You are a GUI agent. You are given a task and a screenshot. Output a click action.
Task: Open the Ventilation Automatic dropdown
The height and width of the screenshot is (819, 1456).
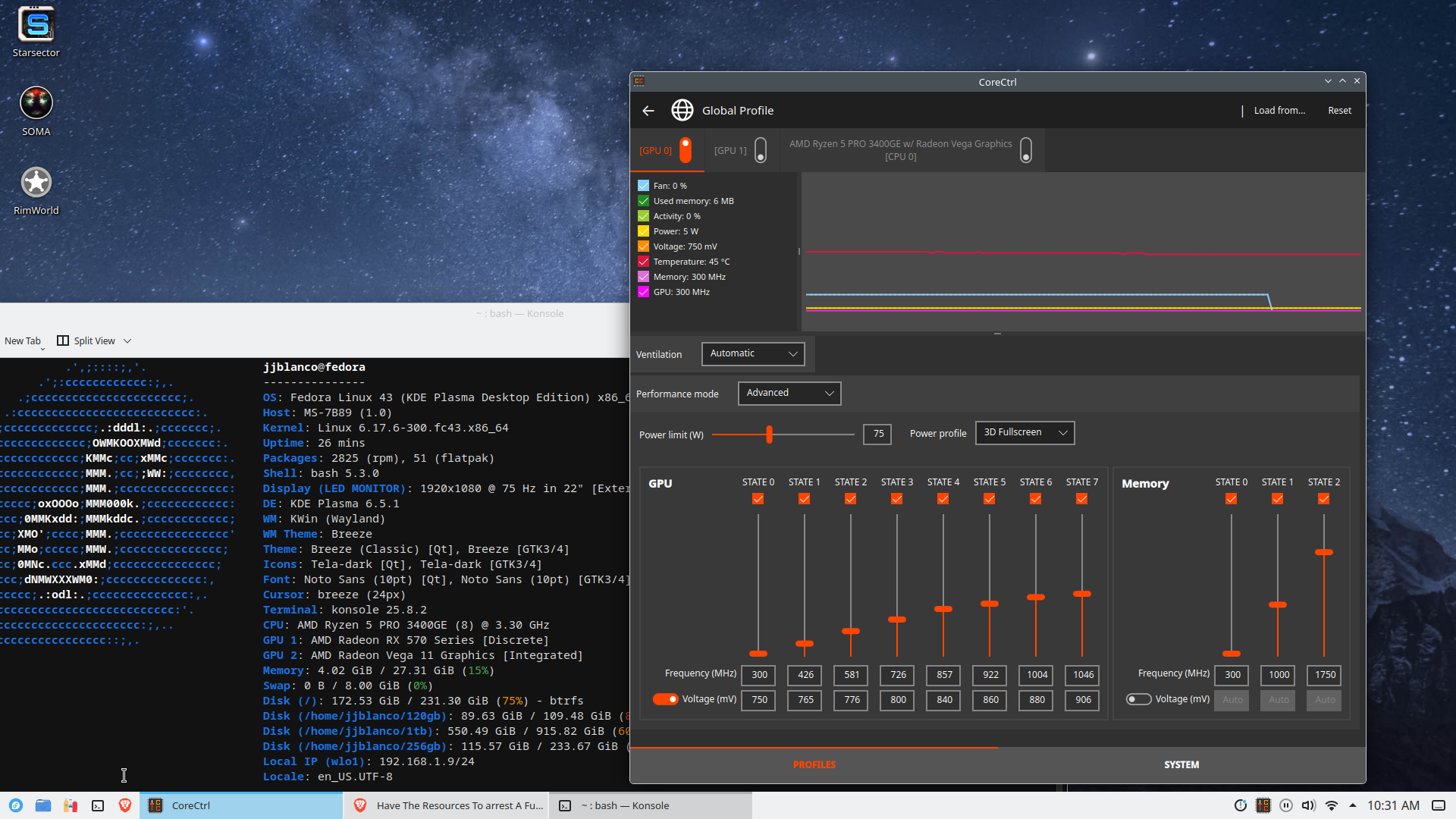(753, 354)
